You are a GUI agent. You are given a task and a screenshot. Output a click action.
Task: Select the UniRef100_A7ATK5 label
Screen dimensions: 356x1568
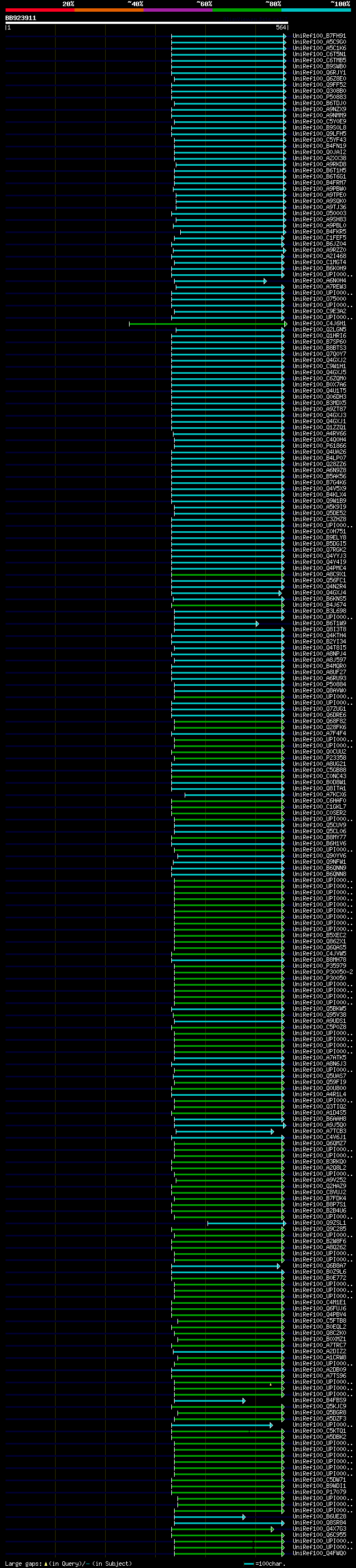point(319,1058)
